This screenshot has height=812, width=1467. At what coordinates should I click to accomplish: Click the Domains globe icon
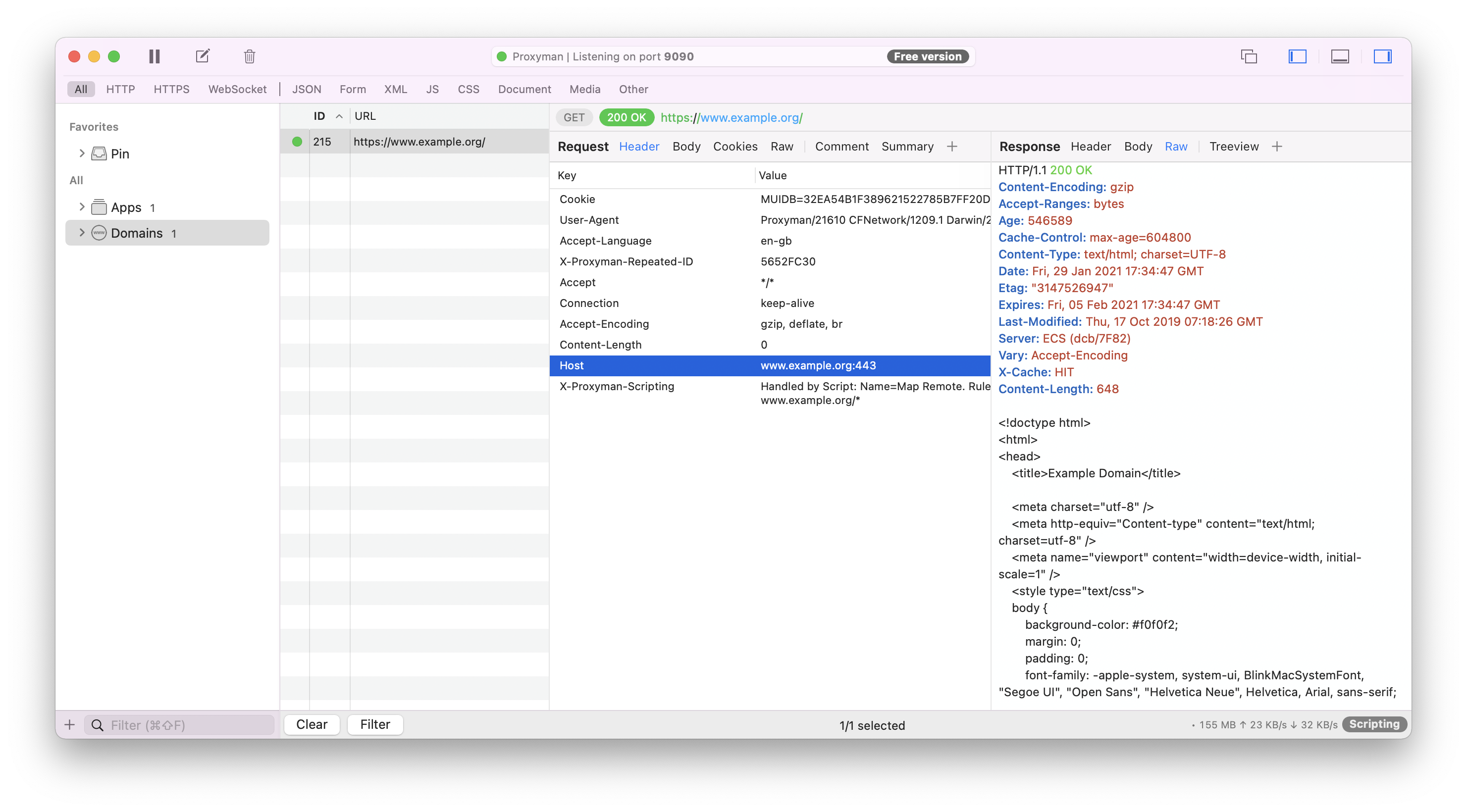[99, 232]
